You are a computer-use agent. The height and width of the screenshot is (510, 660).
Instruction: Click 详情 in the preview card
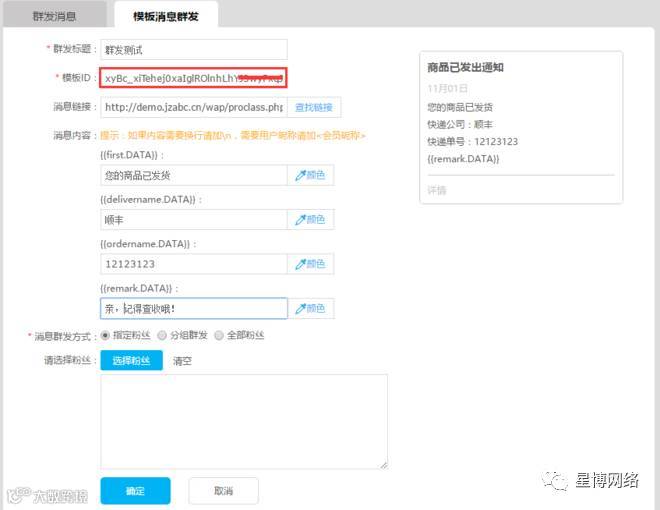click(x=436, y=191)
